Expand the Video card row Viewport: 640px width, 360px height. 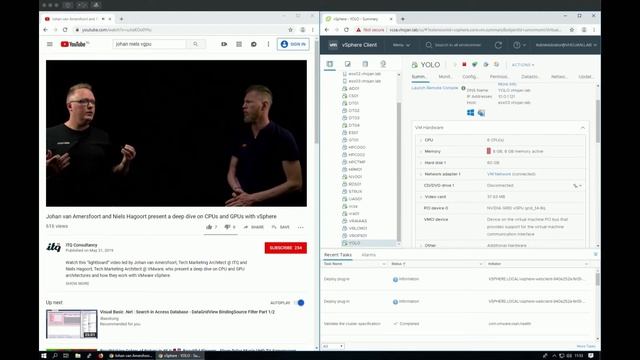pos(421,197)
